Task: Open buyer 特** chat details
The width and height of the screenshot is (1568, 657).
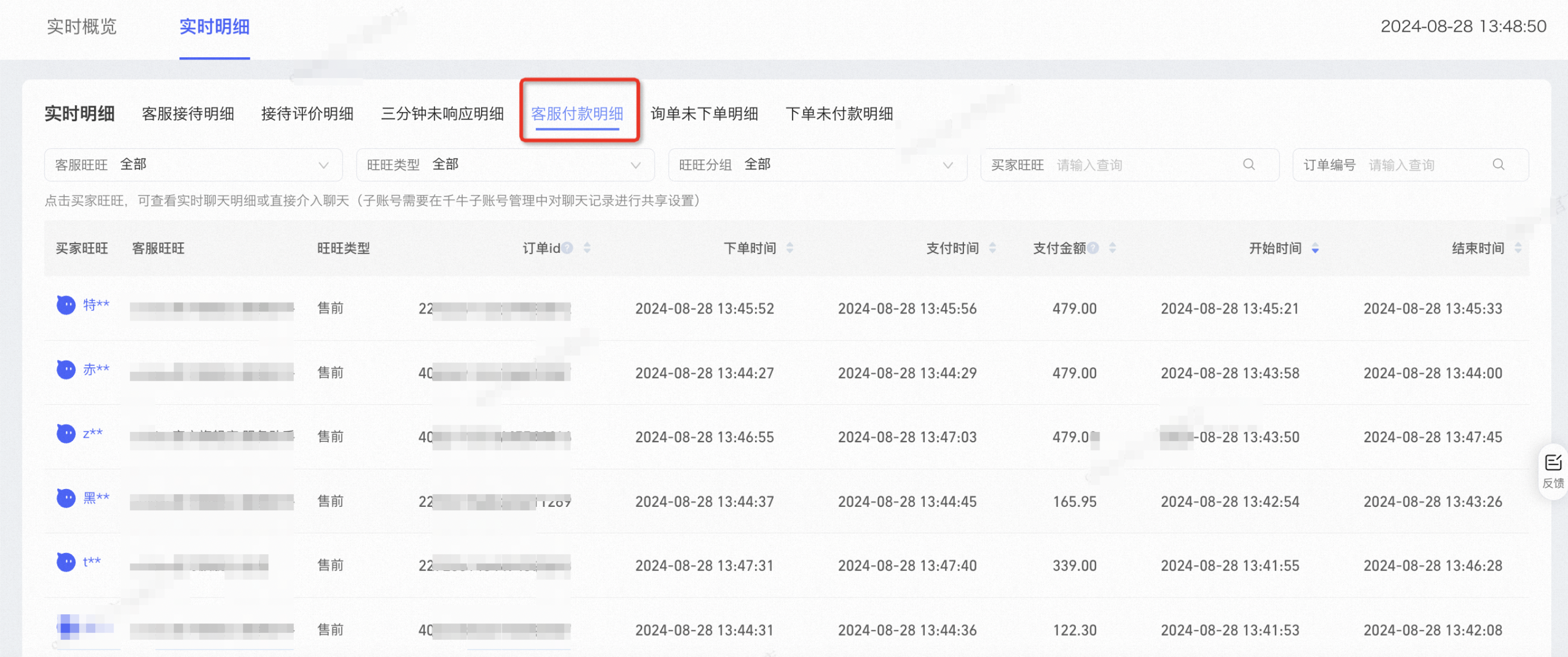Action: [96, 304]
